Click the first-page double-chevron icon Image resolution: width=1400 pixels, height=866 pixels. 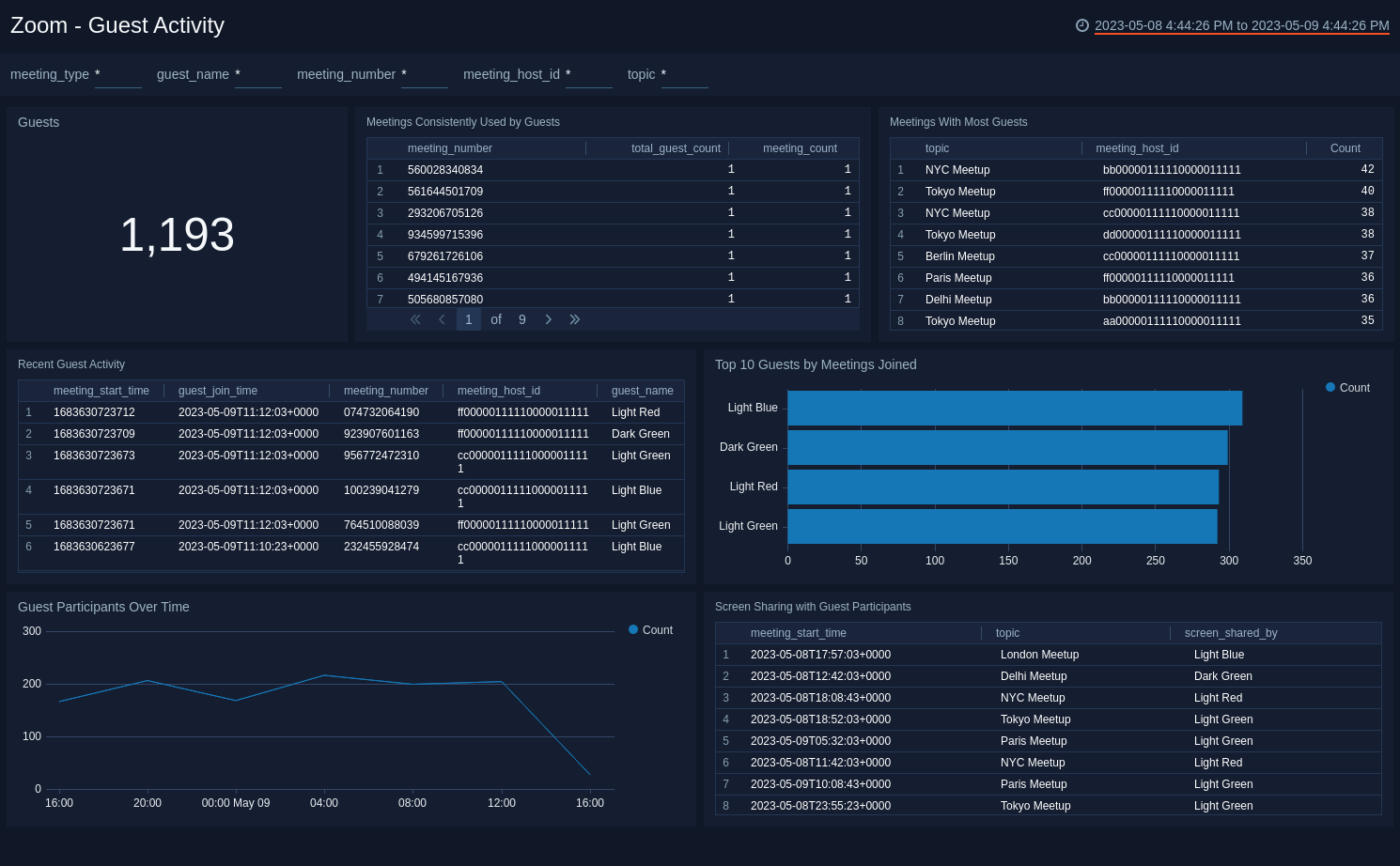[x=415, y=319]
